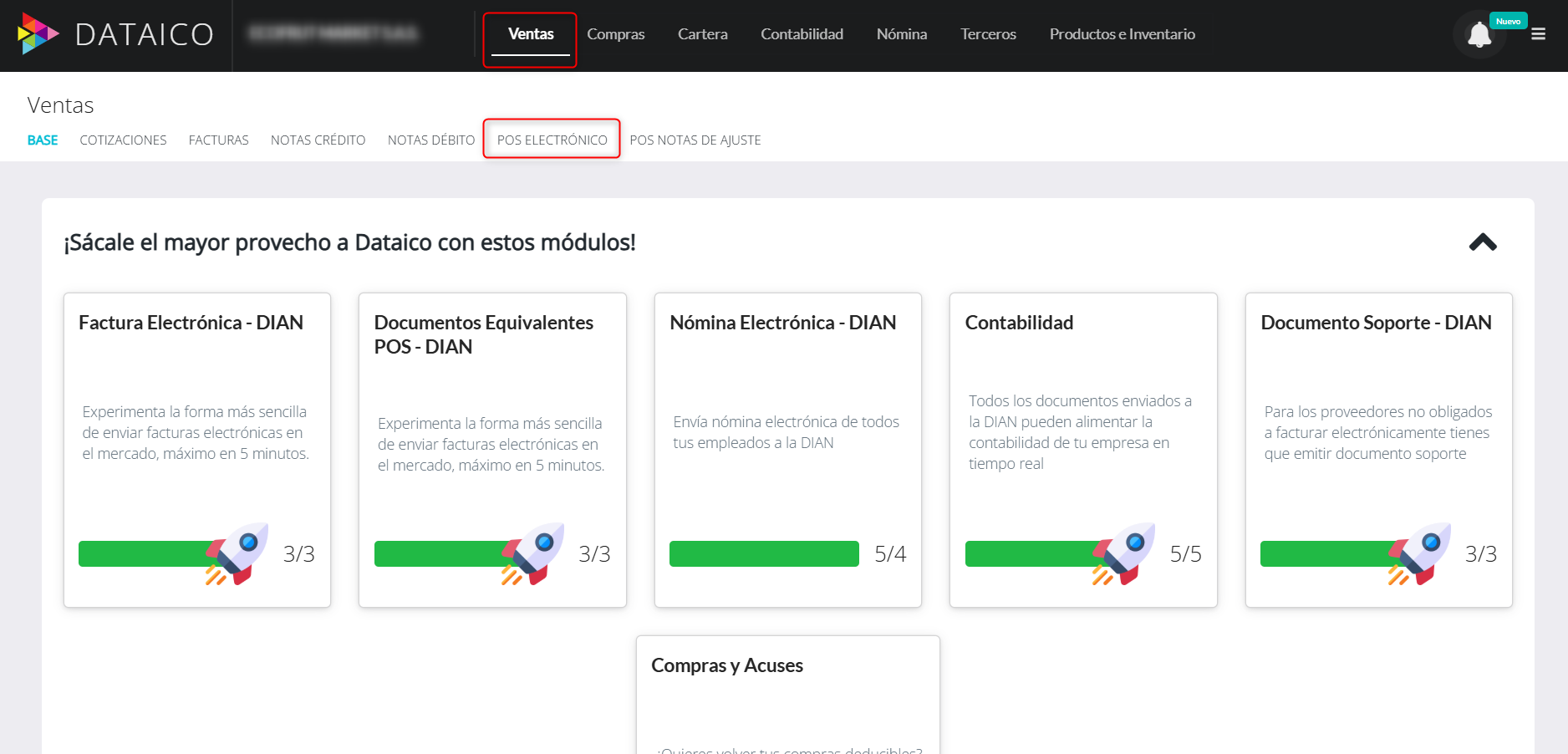Screen dimensions: 1568x754
Task: Click the Factura Electrónica - DIAN card title
Action: point(191,323)
